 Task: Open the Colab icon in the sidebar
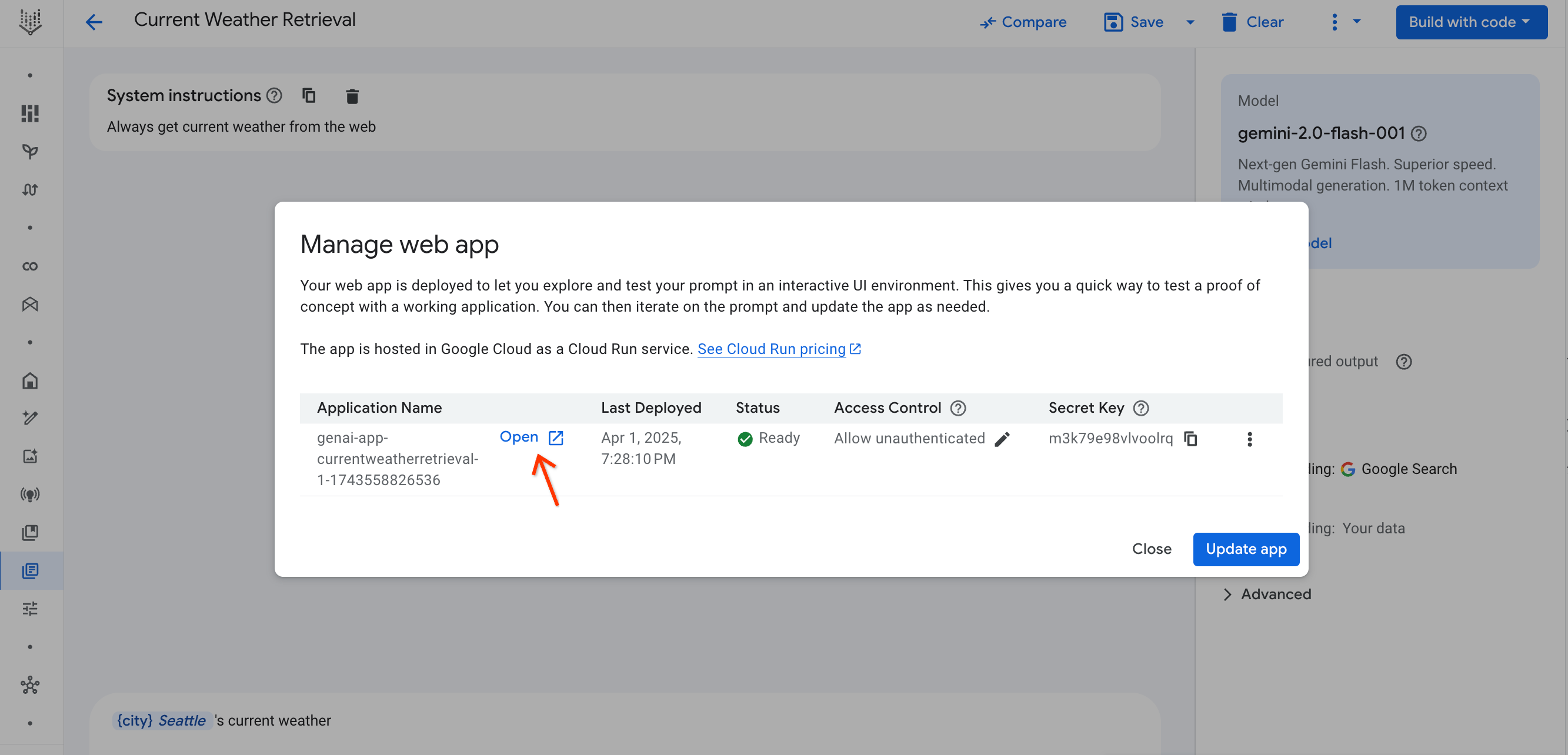tap(29, 266)
